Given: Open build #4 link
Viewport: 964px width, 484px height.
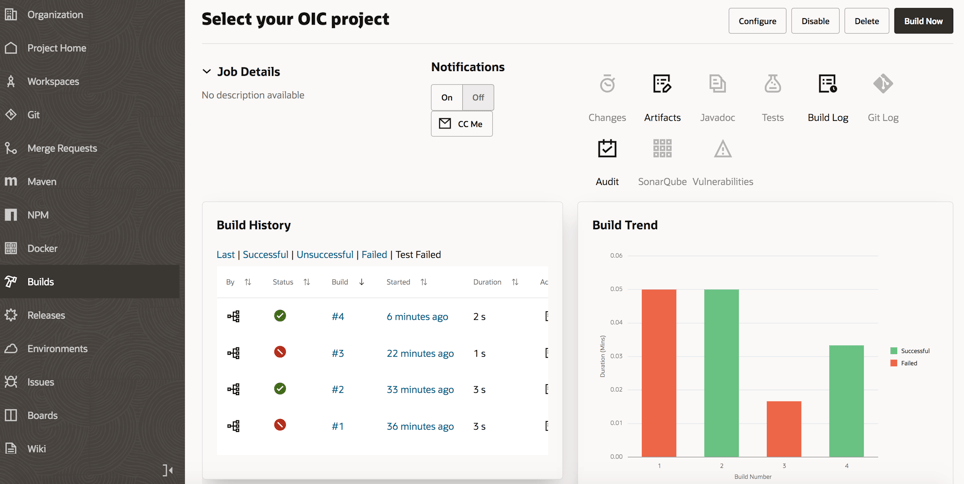Looking at the screenshot, I should coord(338,317).
